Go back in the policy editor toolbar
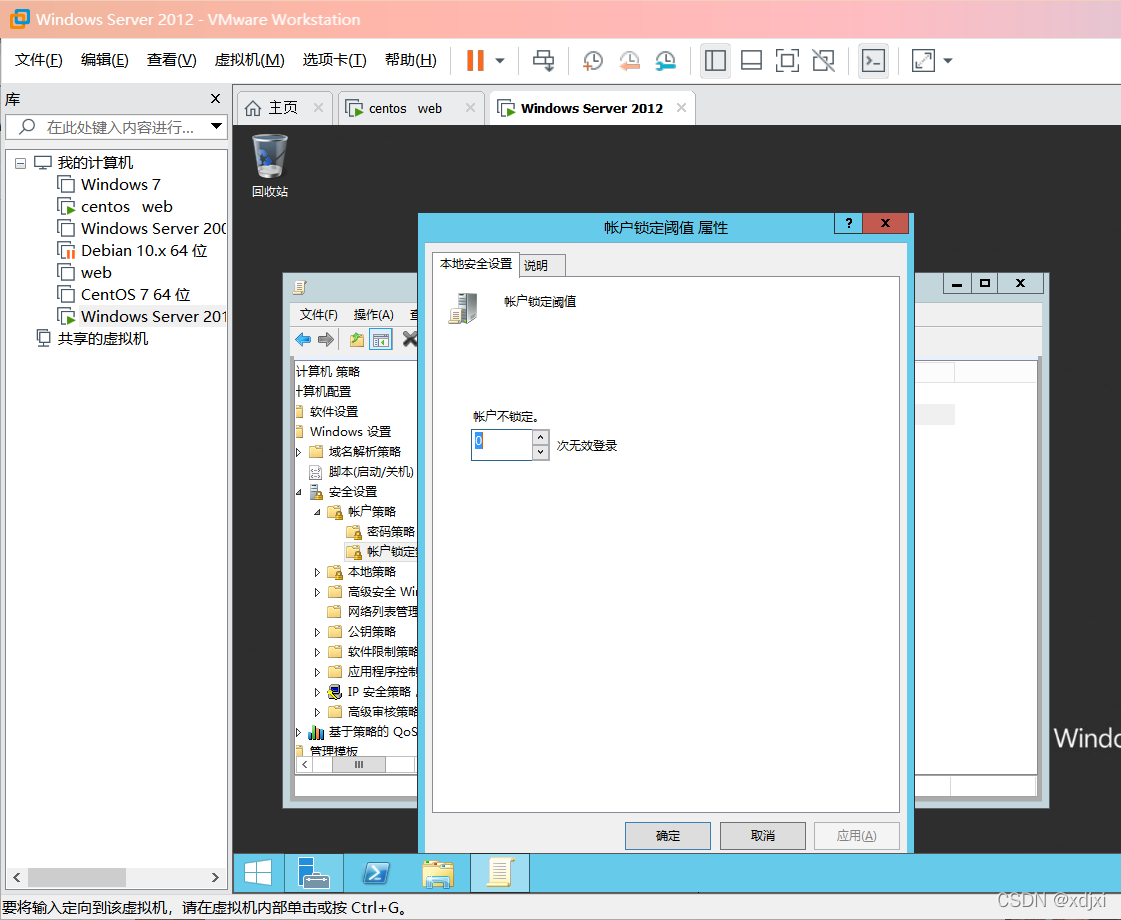 (303, 340)
